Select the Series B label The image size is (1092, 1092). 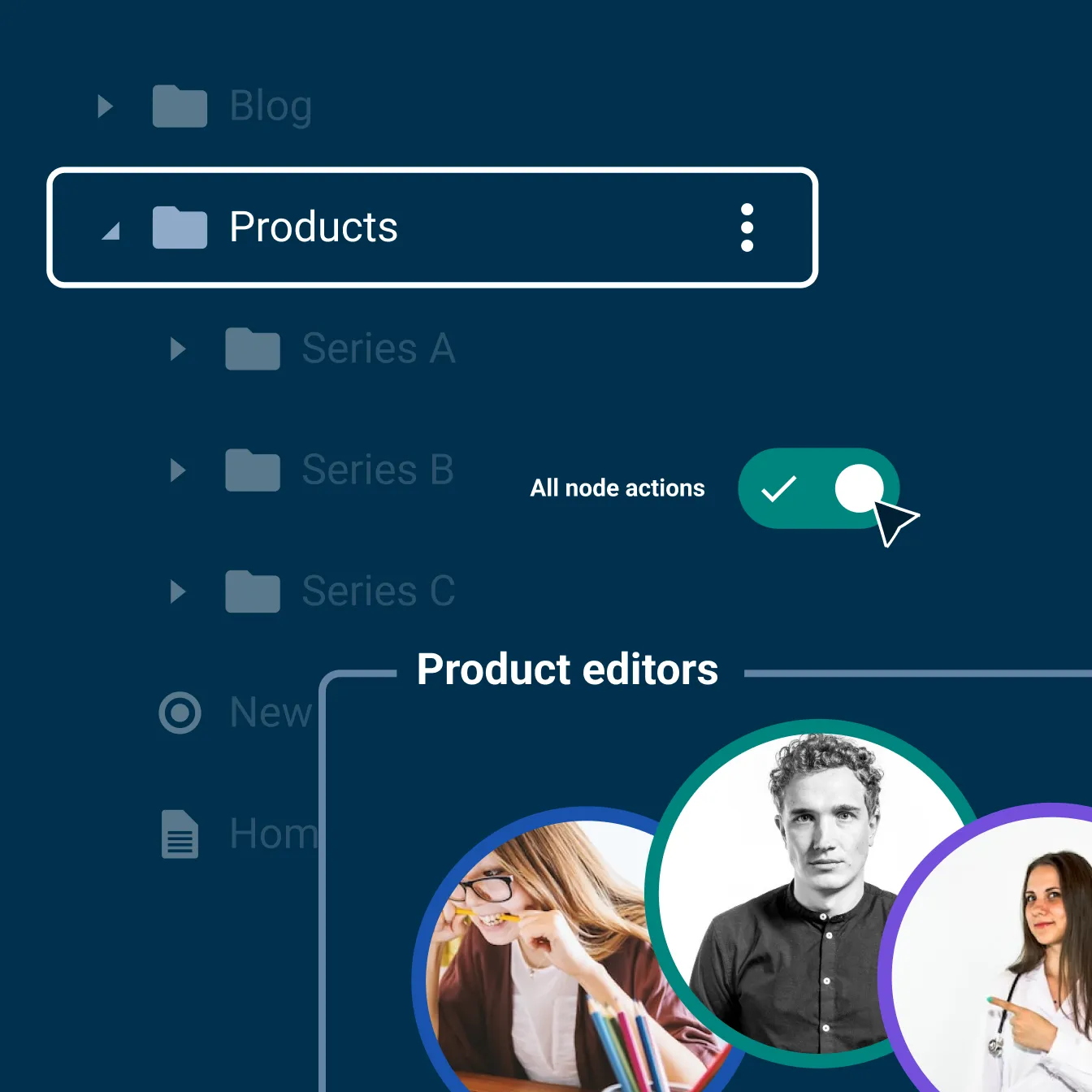tap(378, 470)
